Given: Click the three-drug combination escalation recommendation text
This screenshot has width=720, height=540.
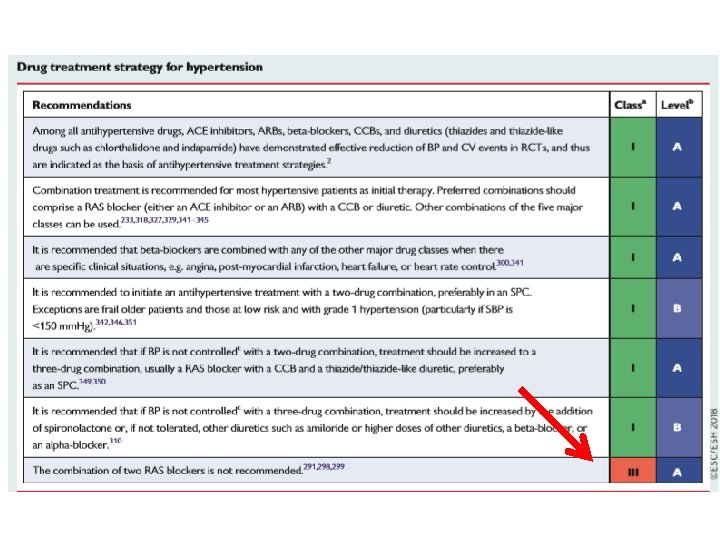Looking at the screenshot, I should pos(284,368).
